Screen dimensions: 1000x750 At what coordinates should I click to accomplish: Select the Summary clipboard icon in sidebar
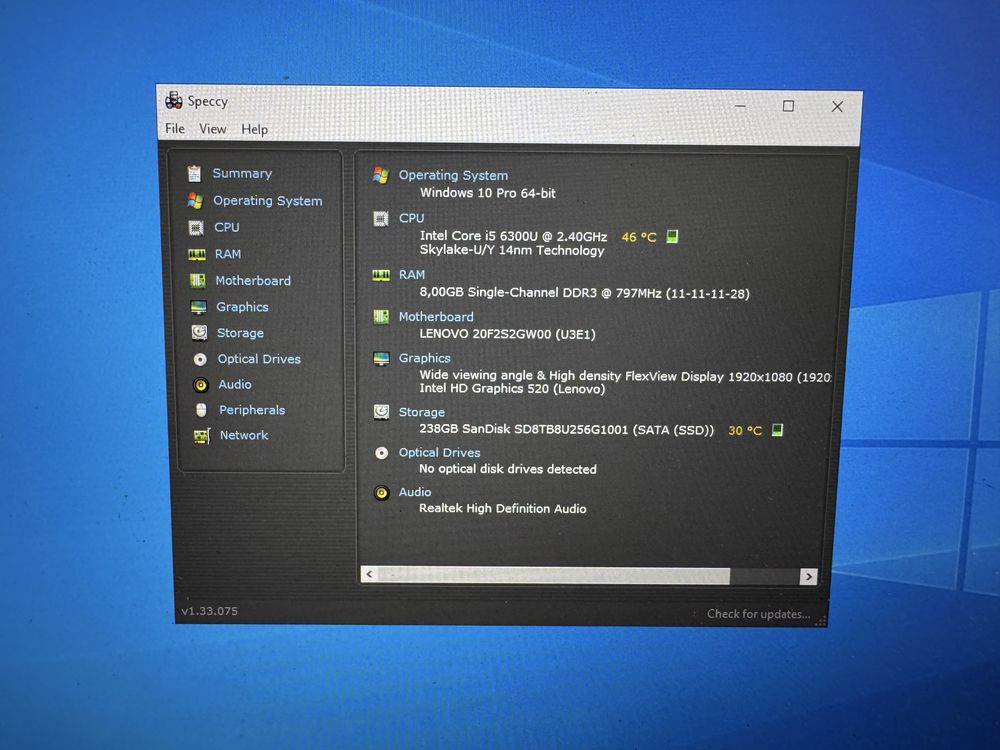(x=194, y=173)
